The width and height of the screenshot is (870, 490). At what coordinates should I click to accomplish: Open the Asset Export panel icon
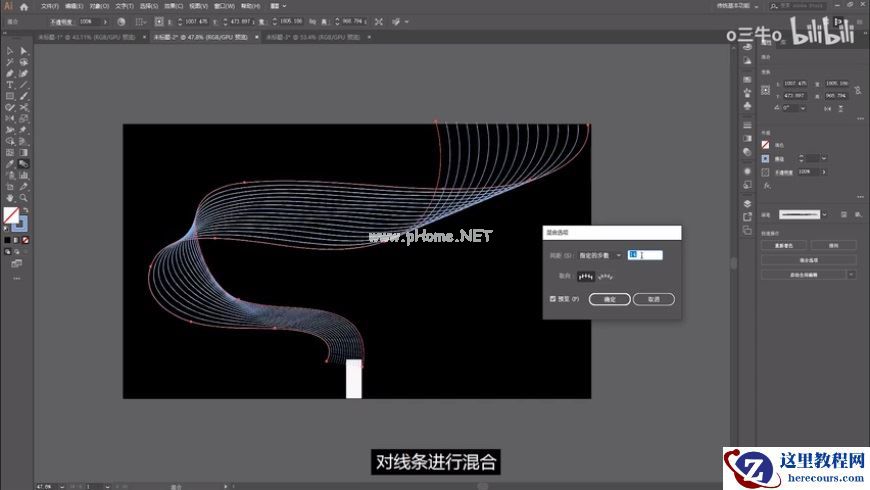click(747, 216)
